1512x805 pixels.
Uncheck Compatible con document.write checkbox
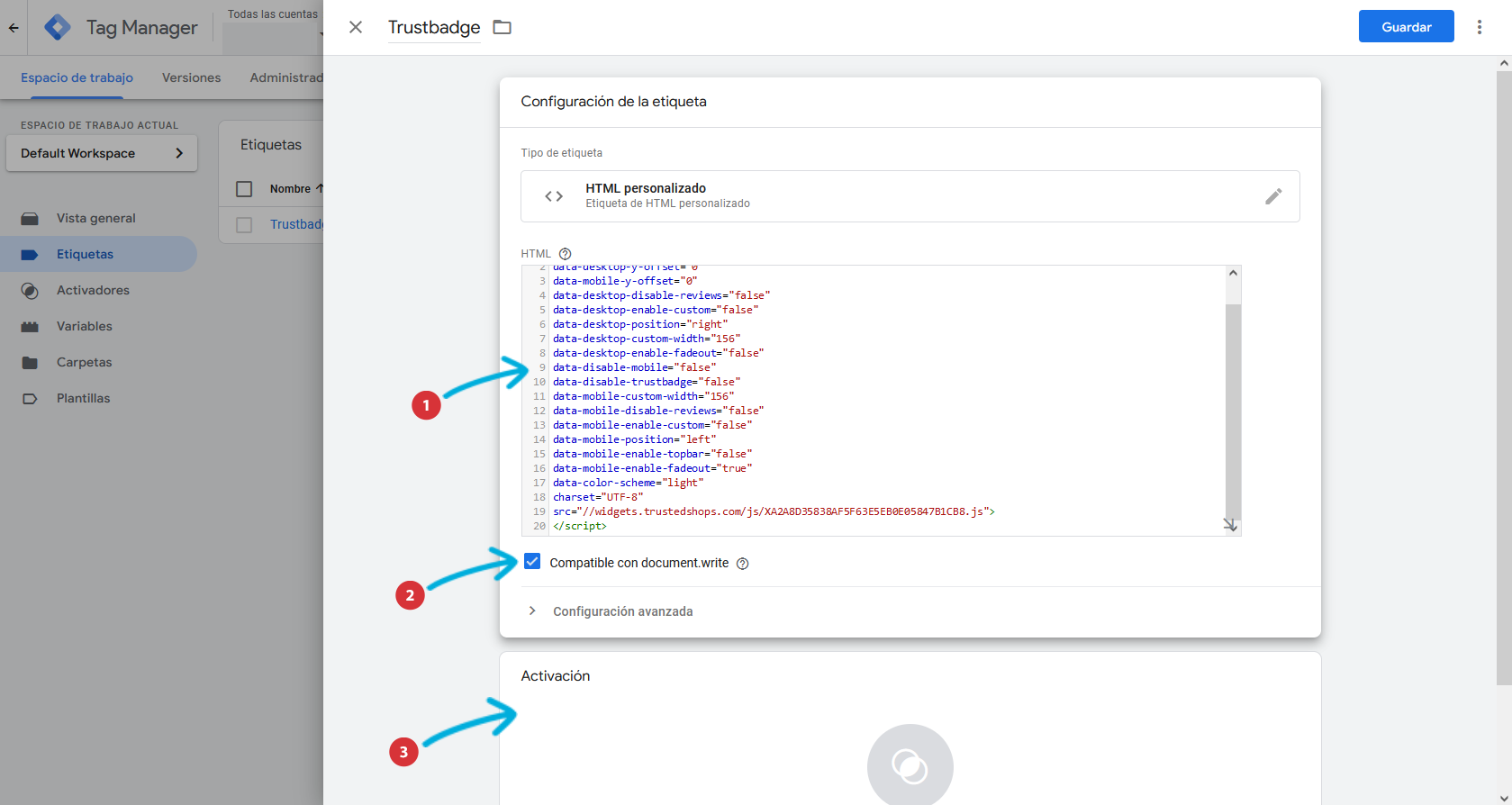tap(532, 562)
